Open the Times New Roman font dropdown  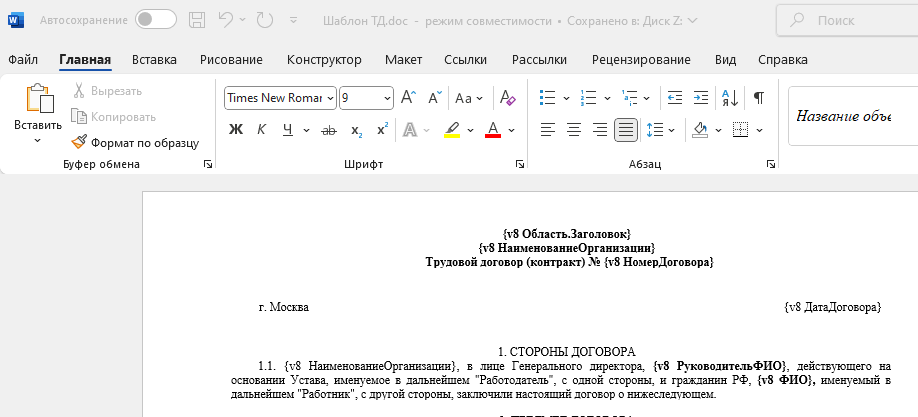[x=331, y=98]
